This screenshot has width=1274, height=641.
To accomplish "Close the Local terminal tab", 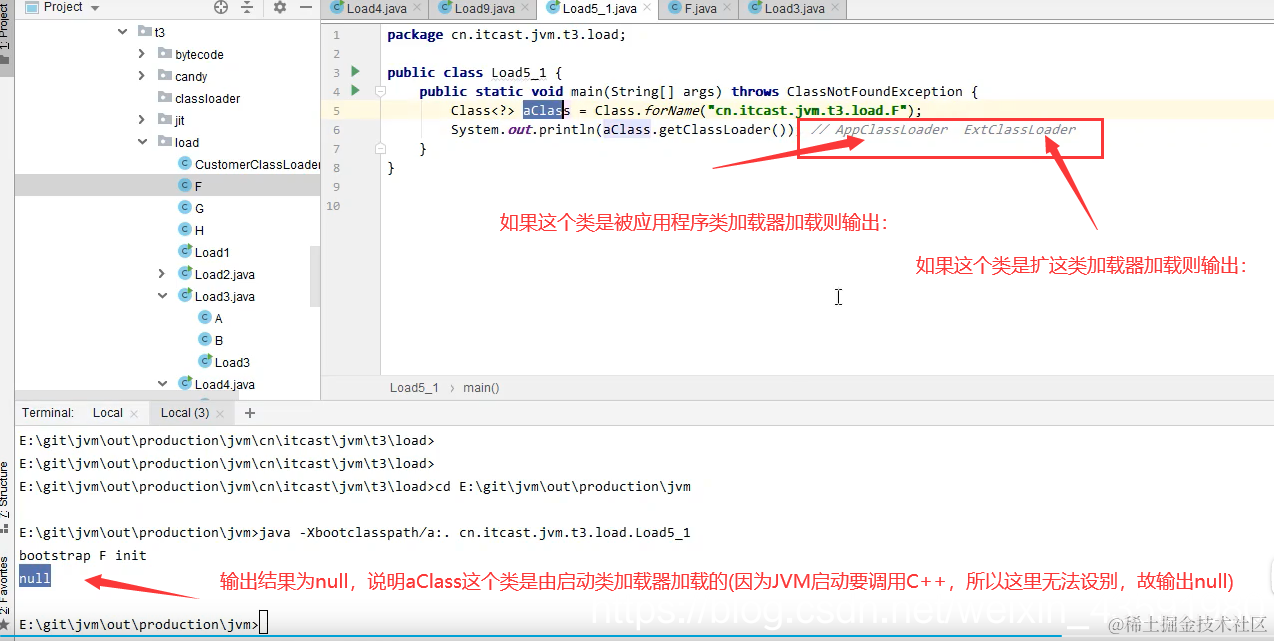I will [x=135, y=413].
